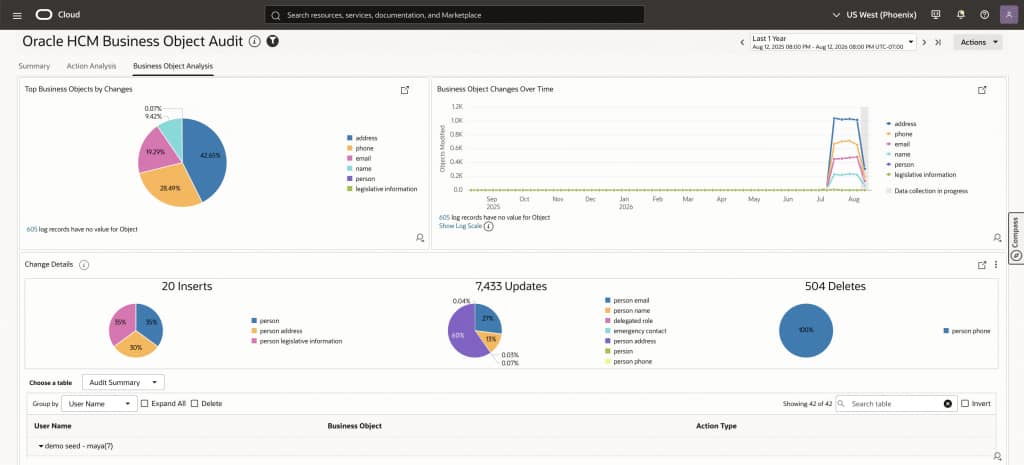Go to next time range arrow

[x=924, y=42]
